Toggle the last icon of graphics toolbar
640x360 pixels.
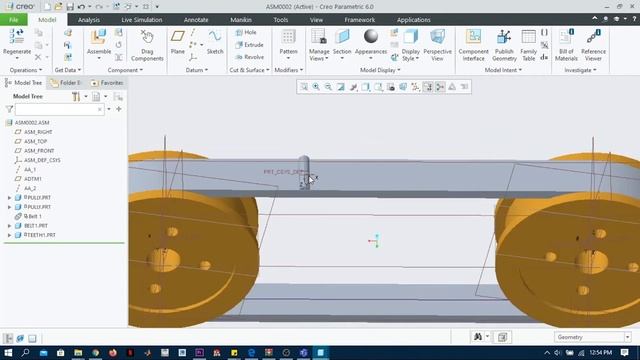point(464,87)
